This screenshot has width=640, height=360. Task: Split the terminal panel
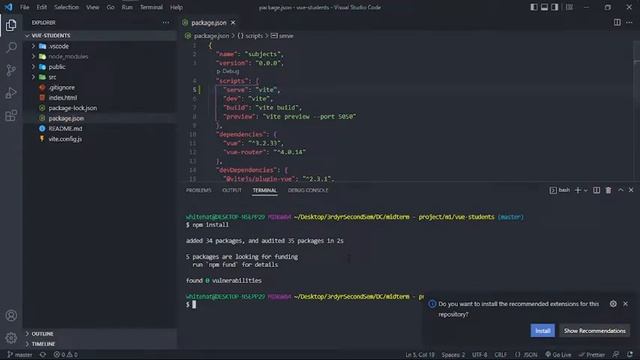(596, 190)
